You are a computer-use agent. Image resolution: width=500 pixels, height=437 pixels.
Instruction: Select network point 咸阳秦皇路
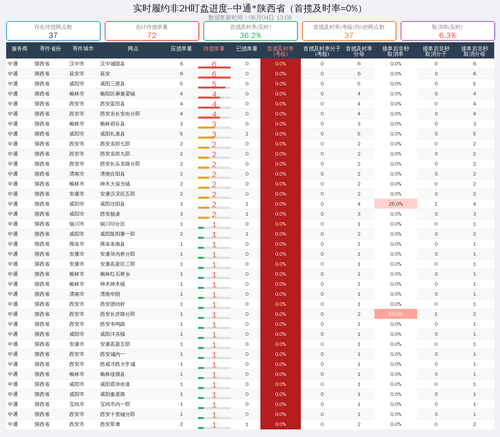112,394
